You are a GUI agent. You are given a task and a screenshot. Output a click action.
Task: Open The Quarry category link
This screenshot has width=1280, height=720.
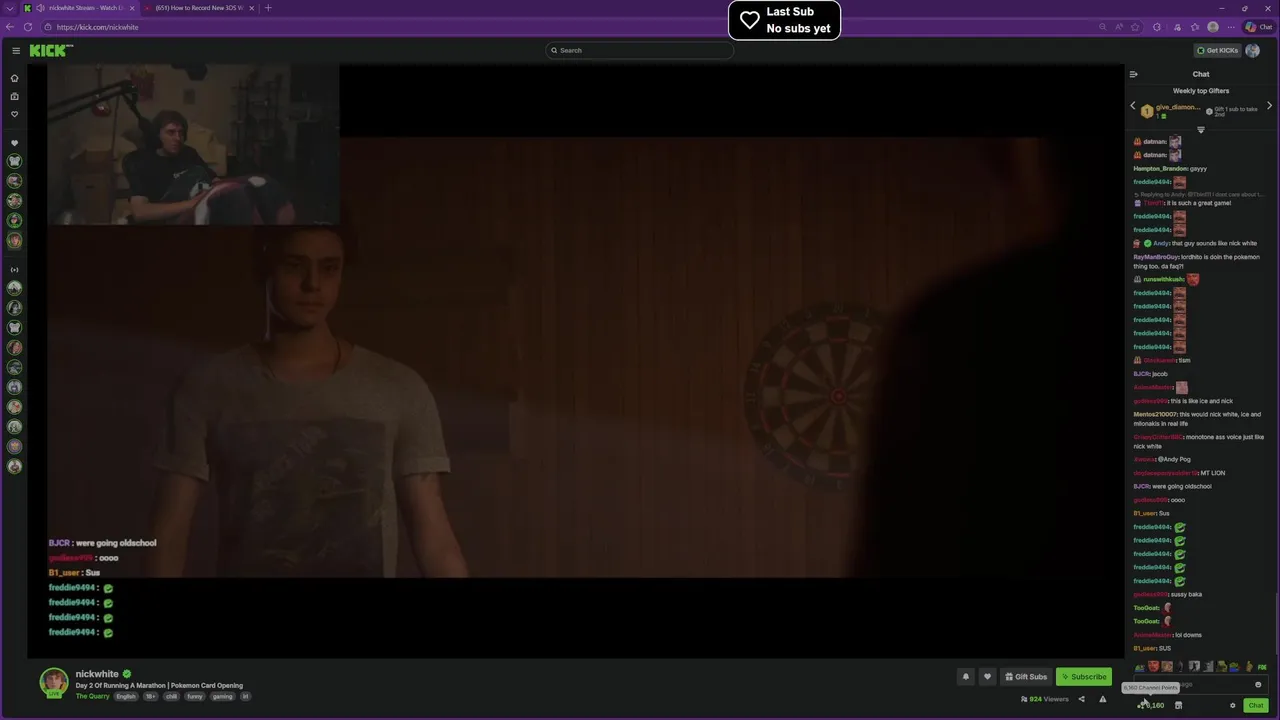point(92,696)
